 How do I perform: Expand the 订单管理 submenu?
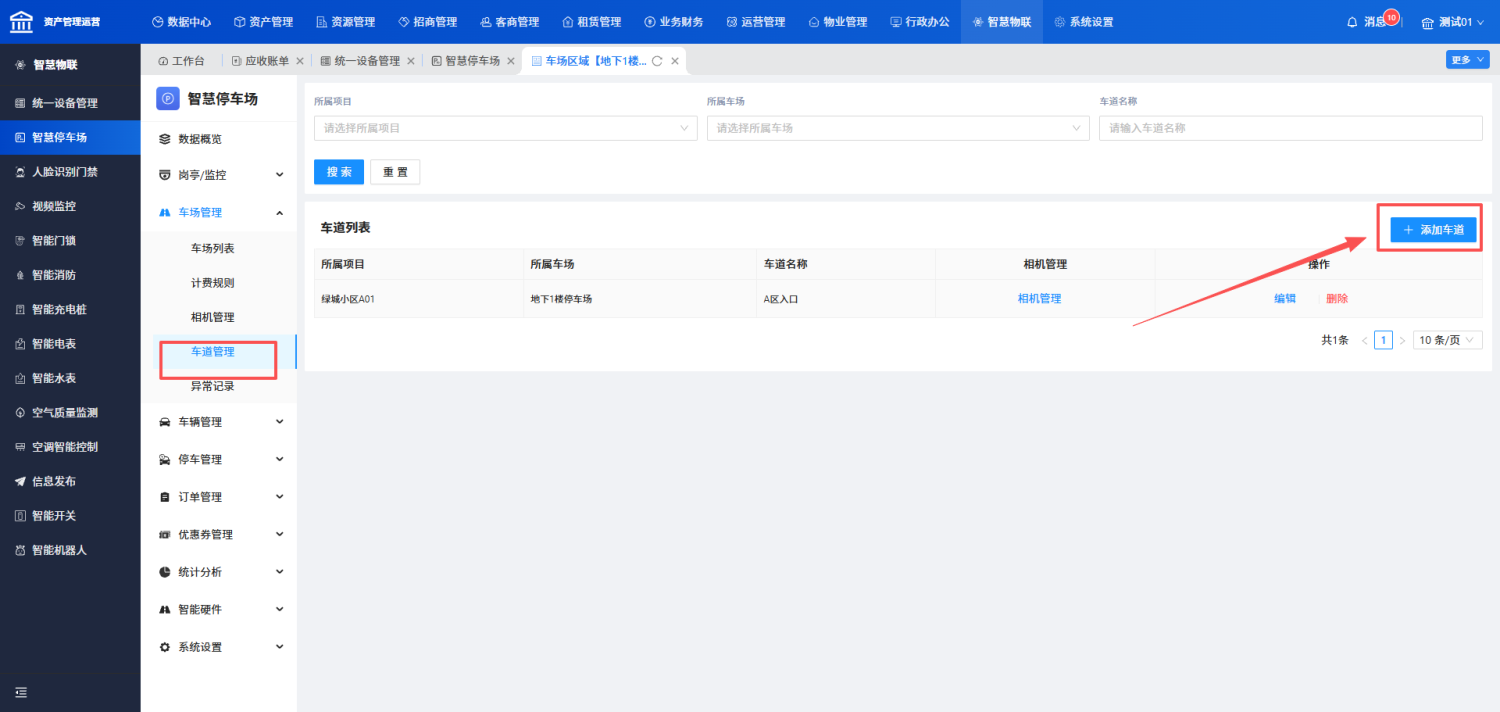219,497
